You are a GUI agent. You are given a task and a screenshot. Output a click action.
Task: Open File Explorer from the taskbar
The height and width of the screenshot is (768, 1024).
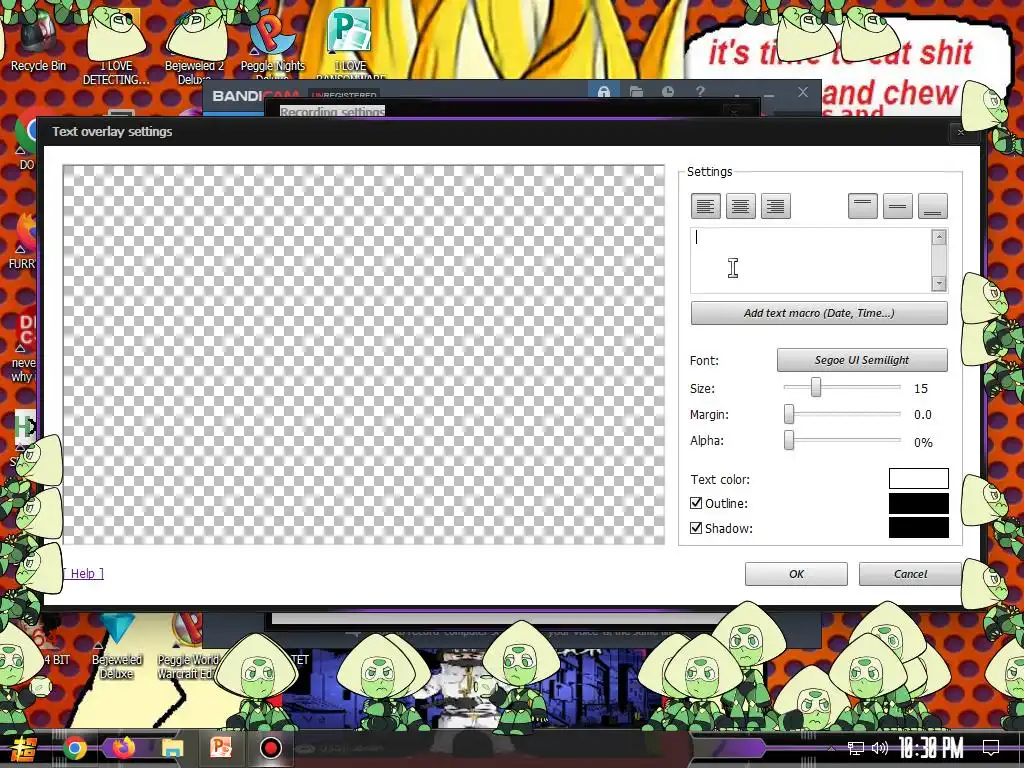click(x=172, y=748)
